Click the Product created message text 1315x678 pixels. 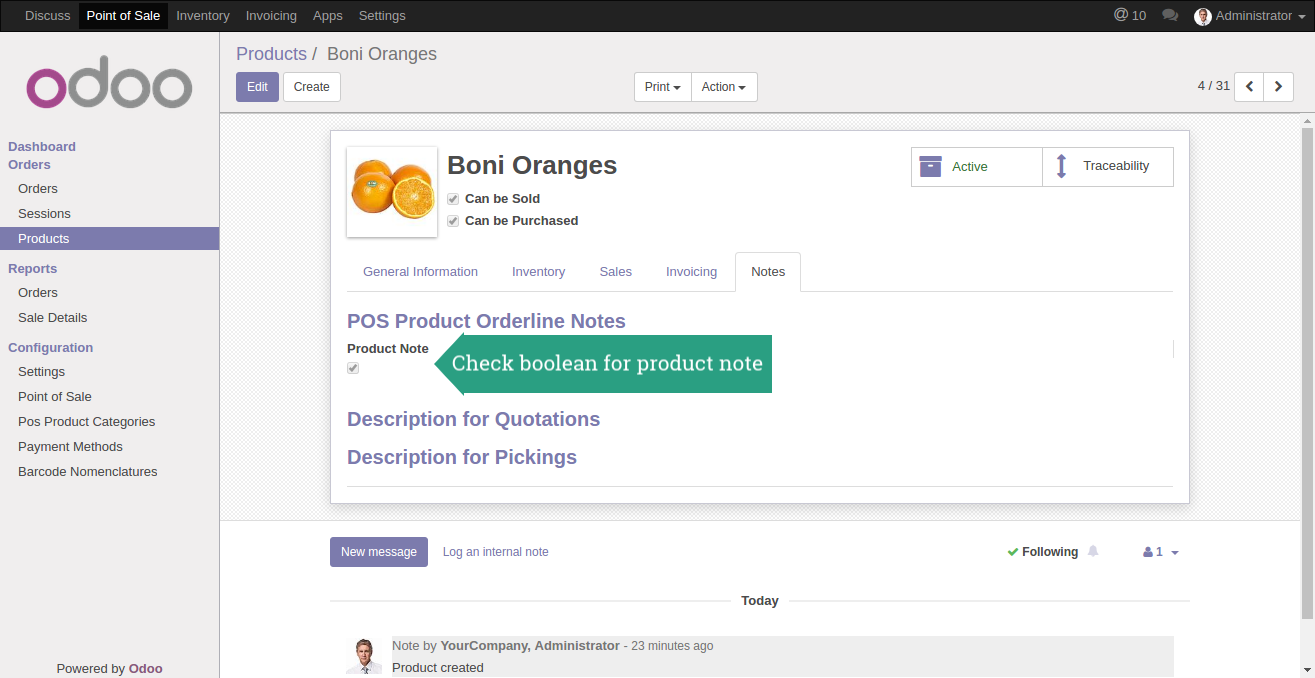[x=438, y=667]
